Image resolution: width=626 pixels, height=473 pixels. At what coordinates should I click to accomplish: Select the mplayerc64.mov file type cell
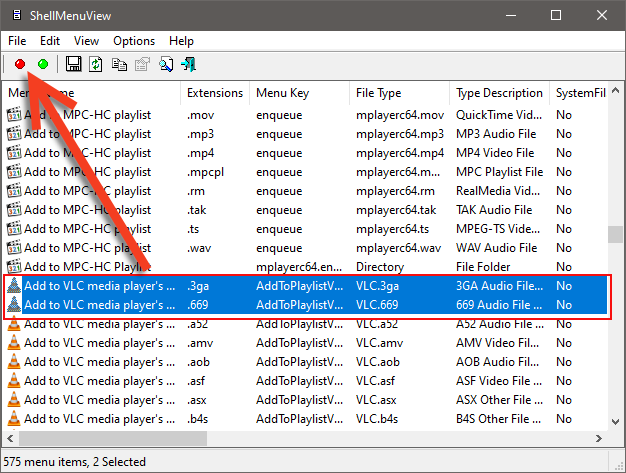[x=400, y=115]
